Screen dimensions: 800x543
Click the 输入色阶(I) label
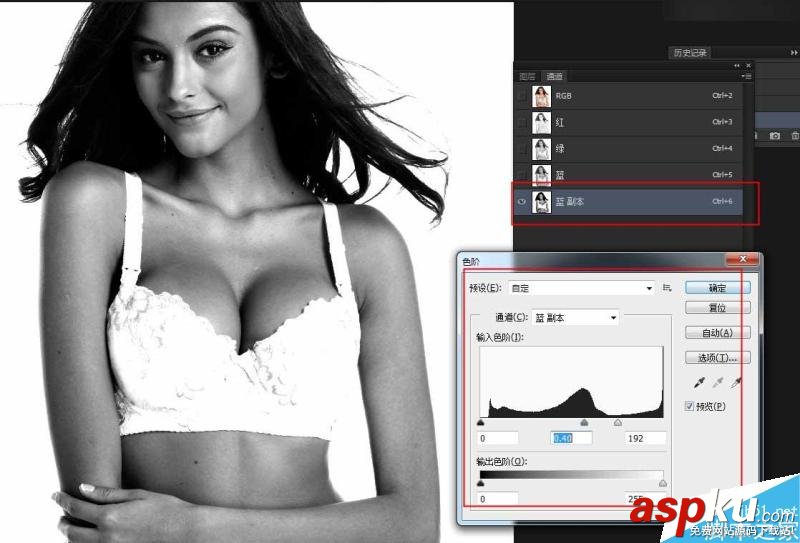point(499,337)
